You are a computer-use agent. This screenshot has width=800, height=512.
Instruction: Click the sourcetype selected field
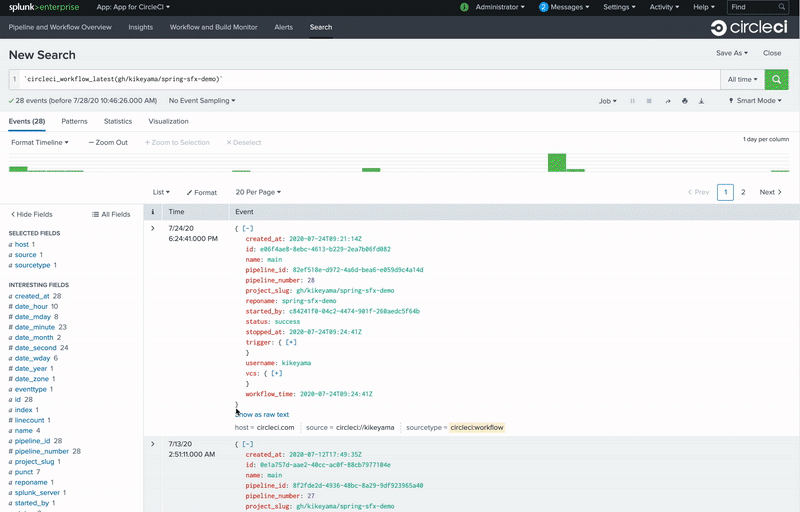(x=32, y=265)
